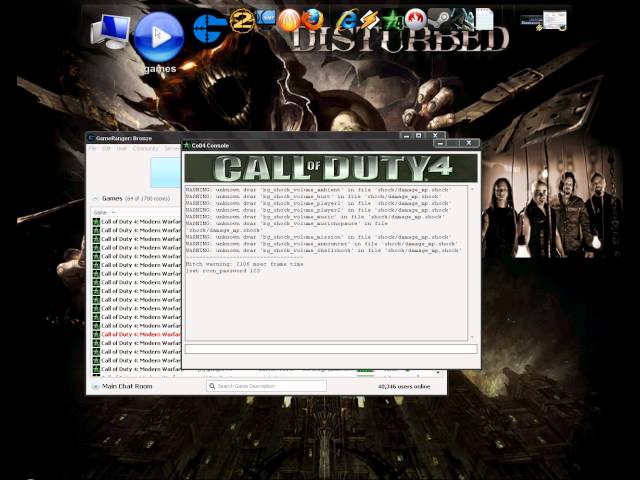Open the blue play-button games icon
This screenshot has height=480, width=640.
pyautogui.click(x=159, y=37)
